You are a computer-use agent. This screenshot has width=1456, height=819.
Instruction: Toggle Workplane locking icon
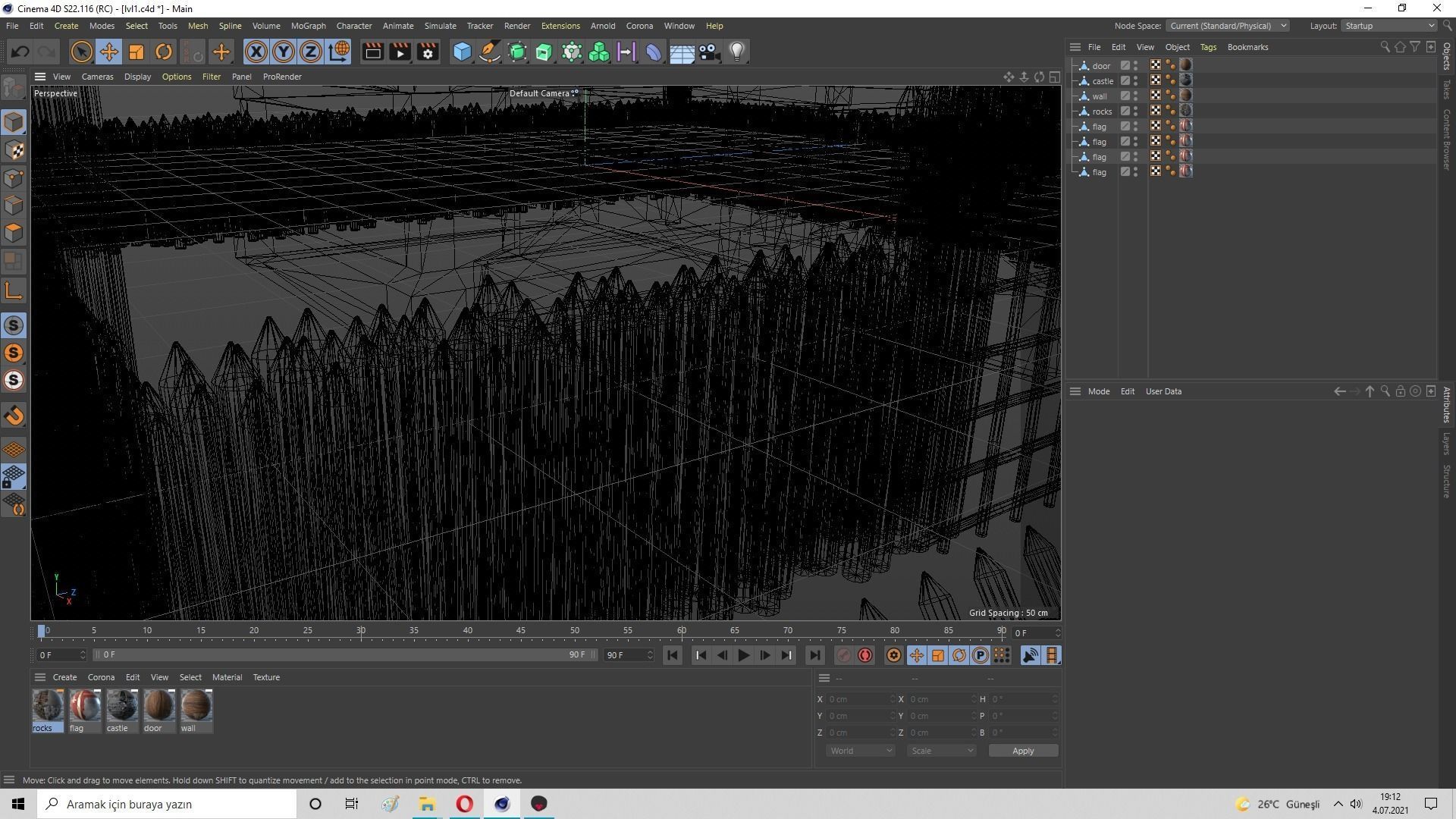click(14, 476)
